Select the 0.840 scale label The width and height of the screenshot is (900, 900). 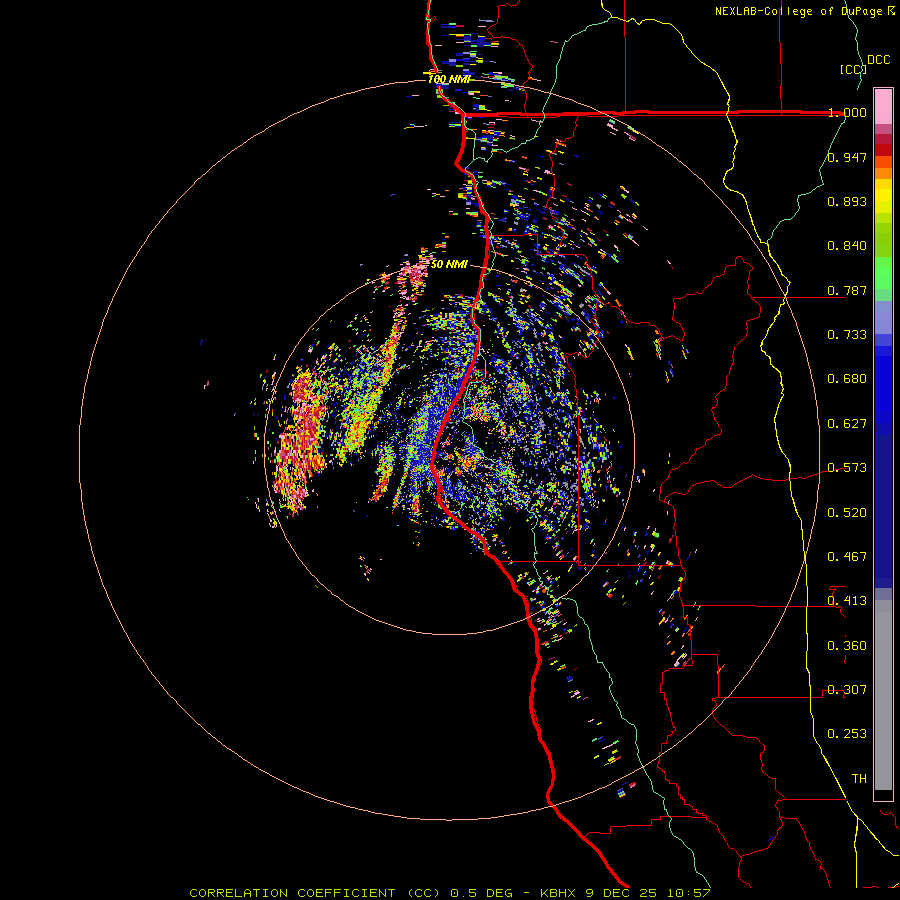(847, 246)
